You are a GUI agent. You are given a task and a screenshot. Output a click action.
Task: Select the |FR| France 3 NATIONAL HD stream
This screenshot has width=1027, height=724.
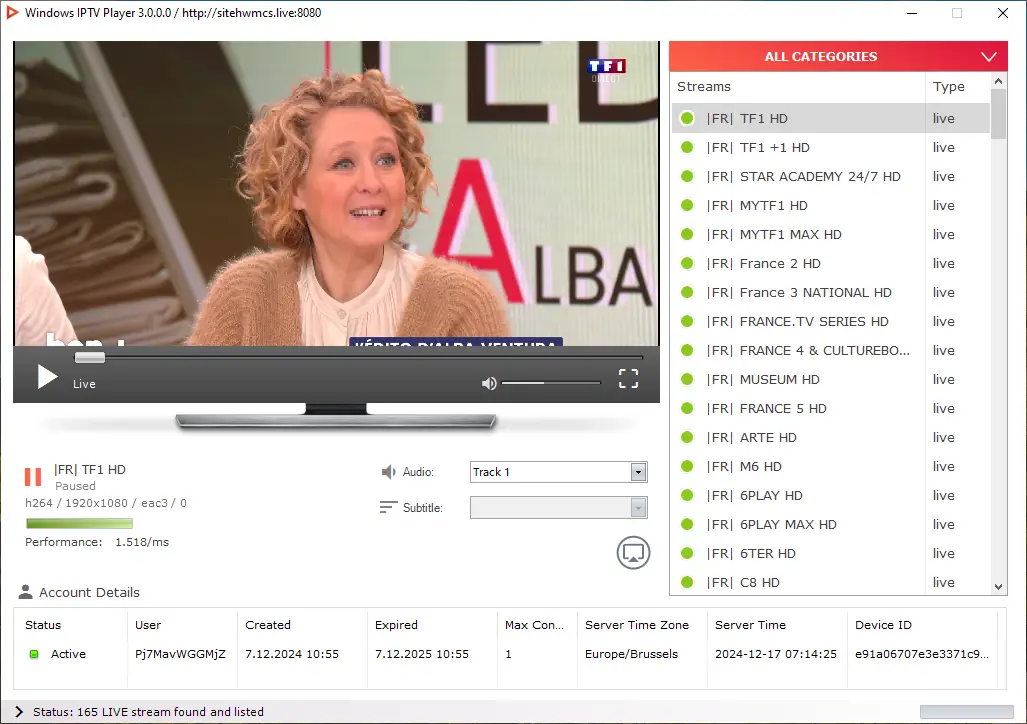click(831, 292)
